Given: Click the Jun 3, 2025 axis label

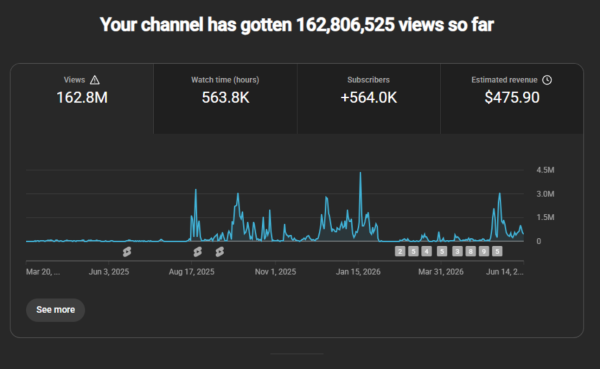Looking at the screenshot, I should [x=109, y=272].
